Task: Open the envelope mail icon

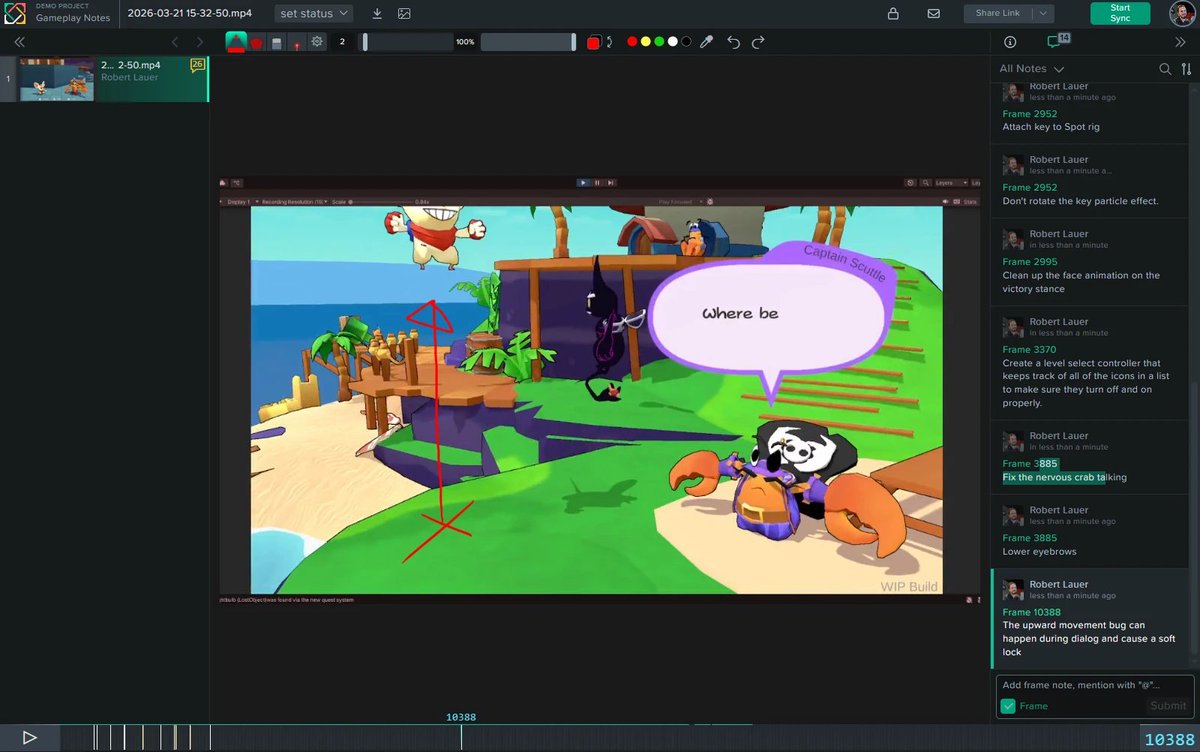Action: pos(933,13)
